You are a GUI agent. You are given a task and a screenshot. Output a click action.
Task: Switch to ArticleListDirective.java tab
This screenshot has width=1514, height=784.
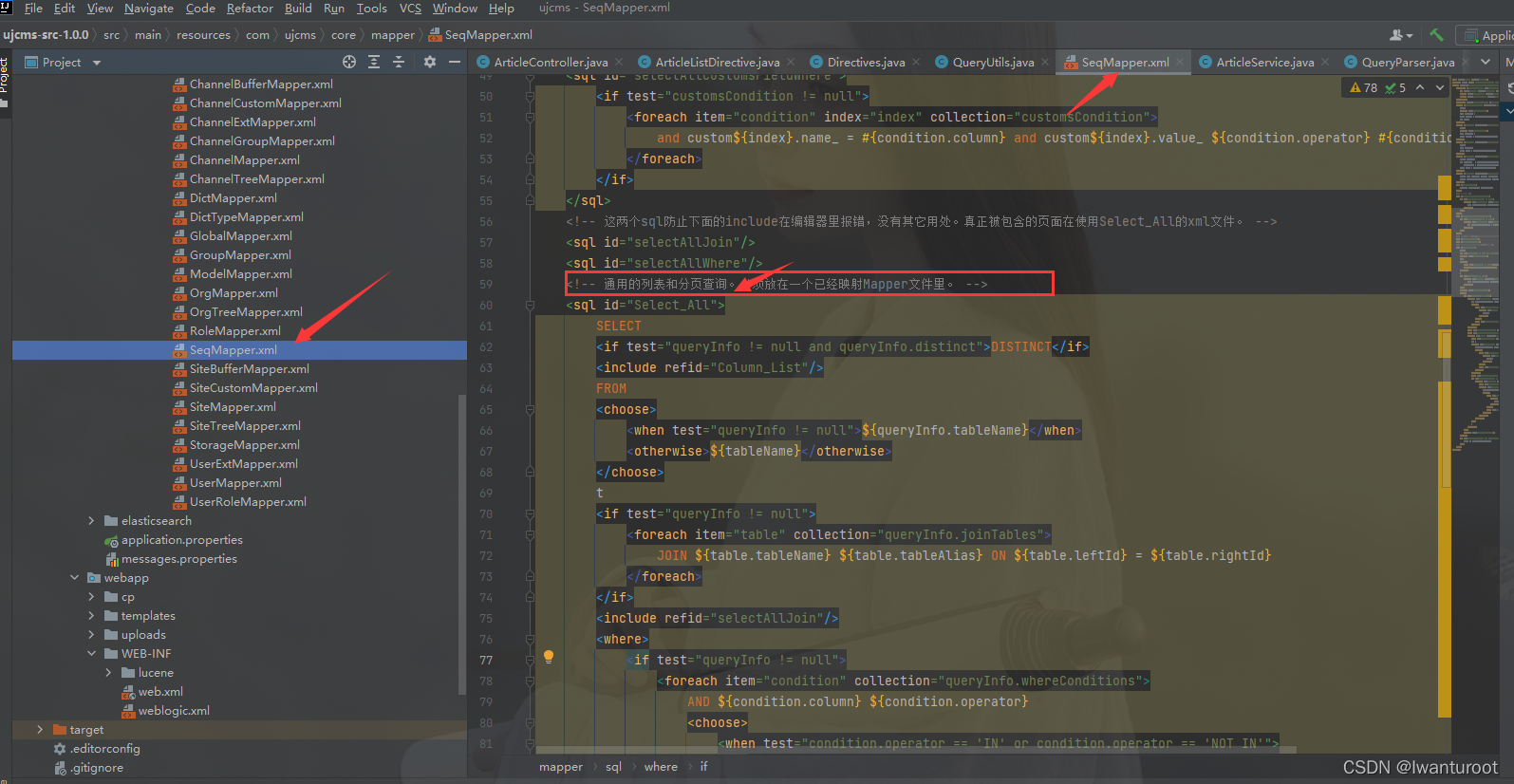717,62
